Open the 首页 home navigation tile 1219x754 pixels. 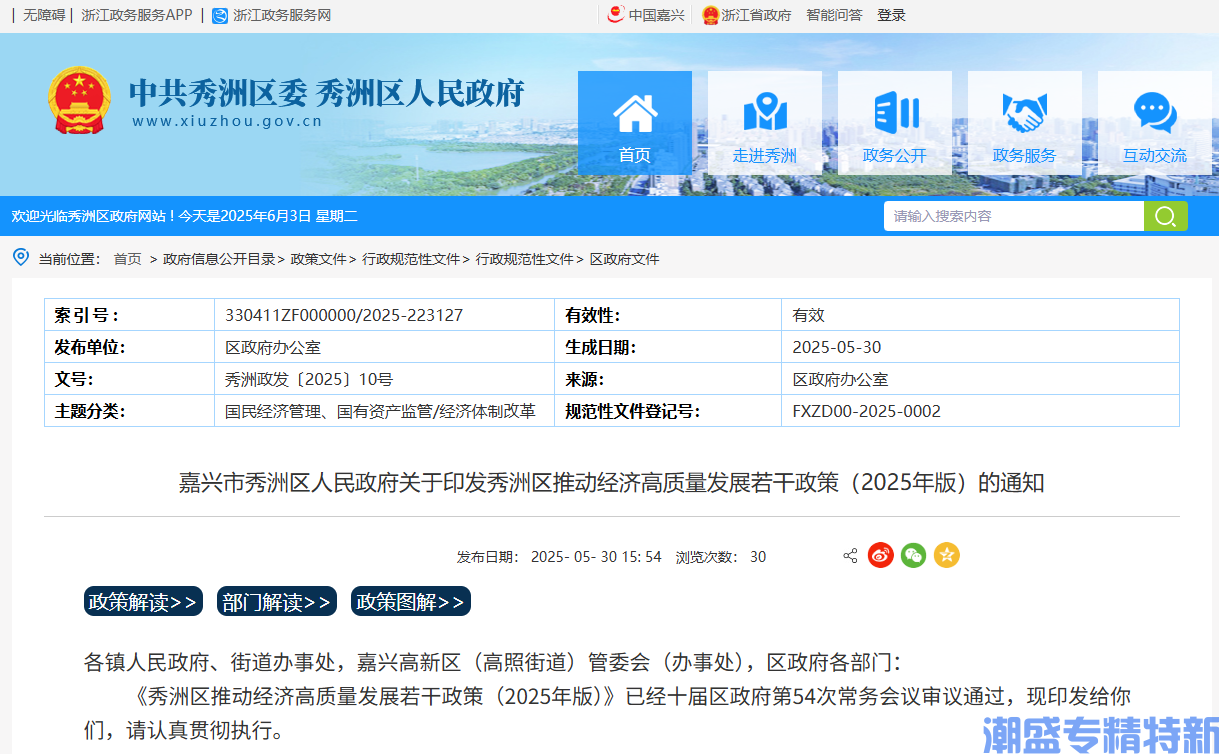[635, 123]
